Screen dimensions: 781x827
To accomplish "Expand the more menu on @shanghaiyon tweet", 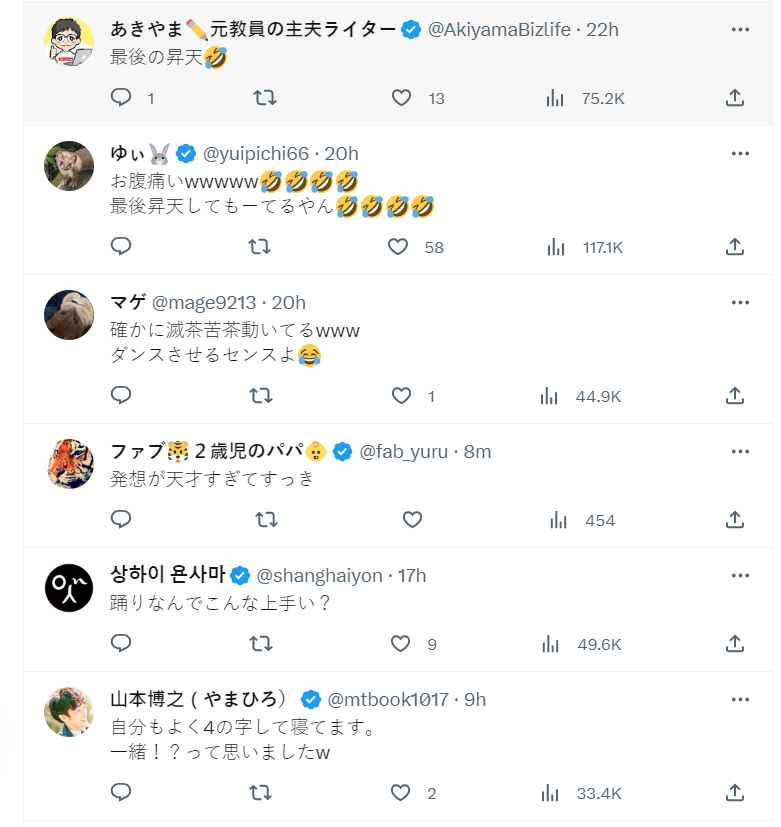I will coord(740,575).
